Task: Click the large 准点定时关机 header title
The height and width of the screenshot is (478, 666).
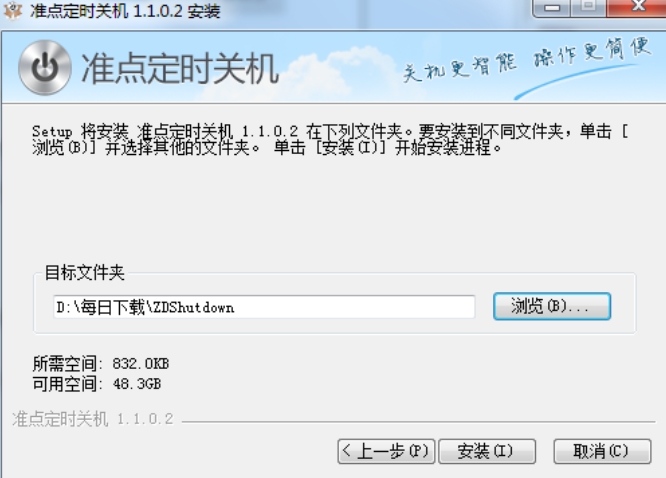Action: coord(180,68)
